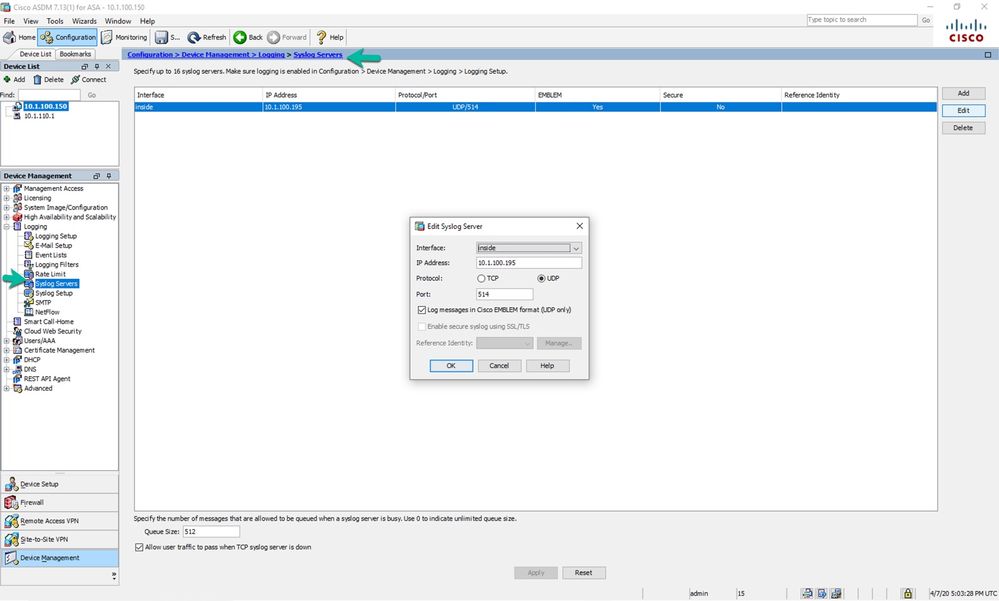This screenshot has height=601, width=999.
Task: Select the TCP protocol radio button
Action: pos(481,279)
